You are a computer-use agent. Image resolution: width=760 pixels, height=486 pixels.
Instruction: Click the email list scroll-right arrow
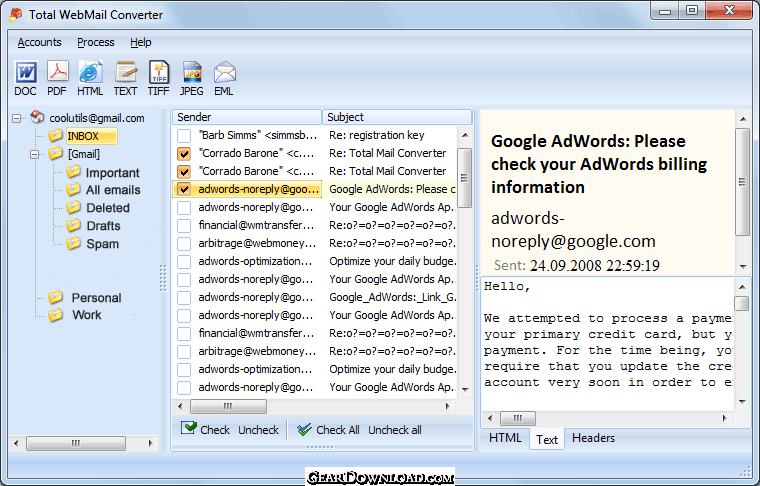tap(448, 406)
